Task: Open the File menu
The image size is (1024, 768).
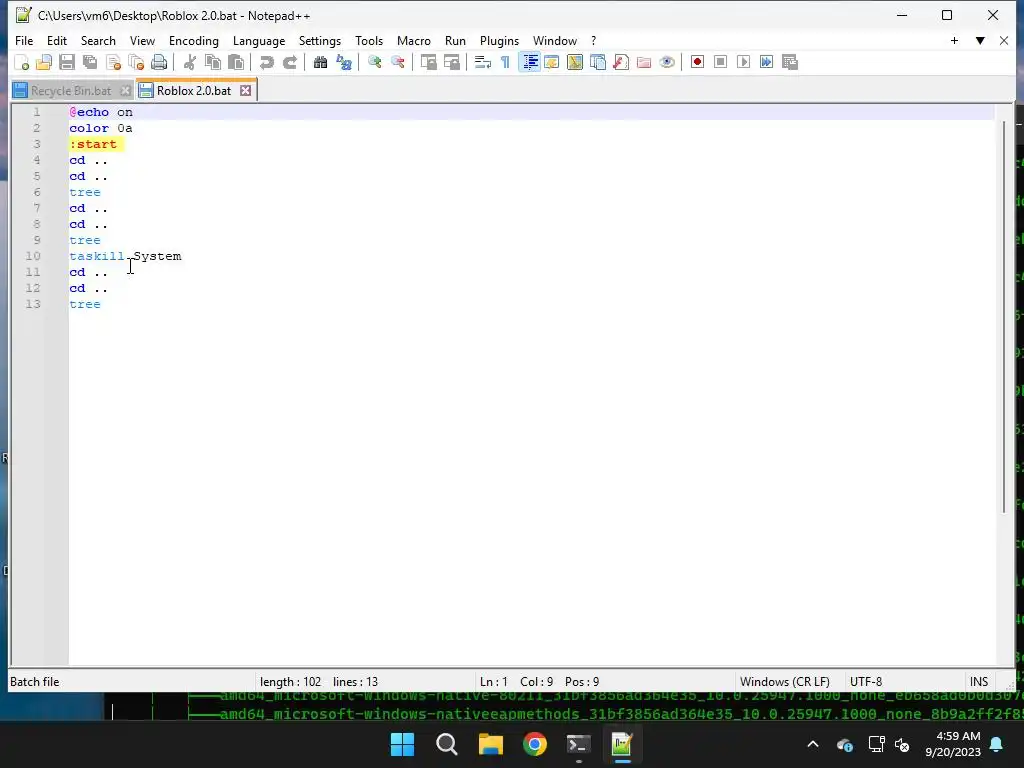Action: coord(24,40)
